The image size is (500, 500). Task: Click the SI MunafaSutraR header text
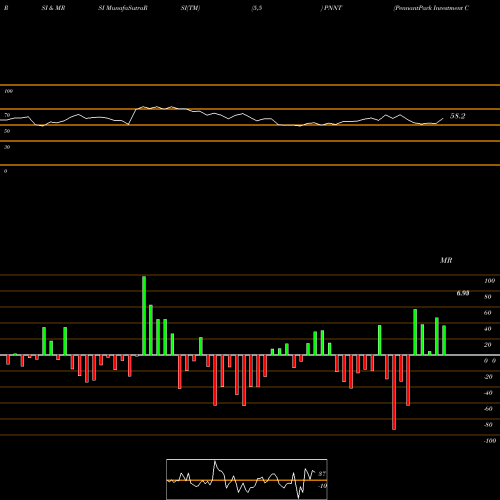click(x=123, y=8)
